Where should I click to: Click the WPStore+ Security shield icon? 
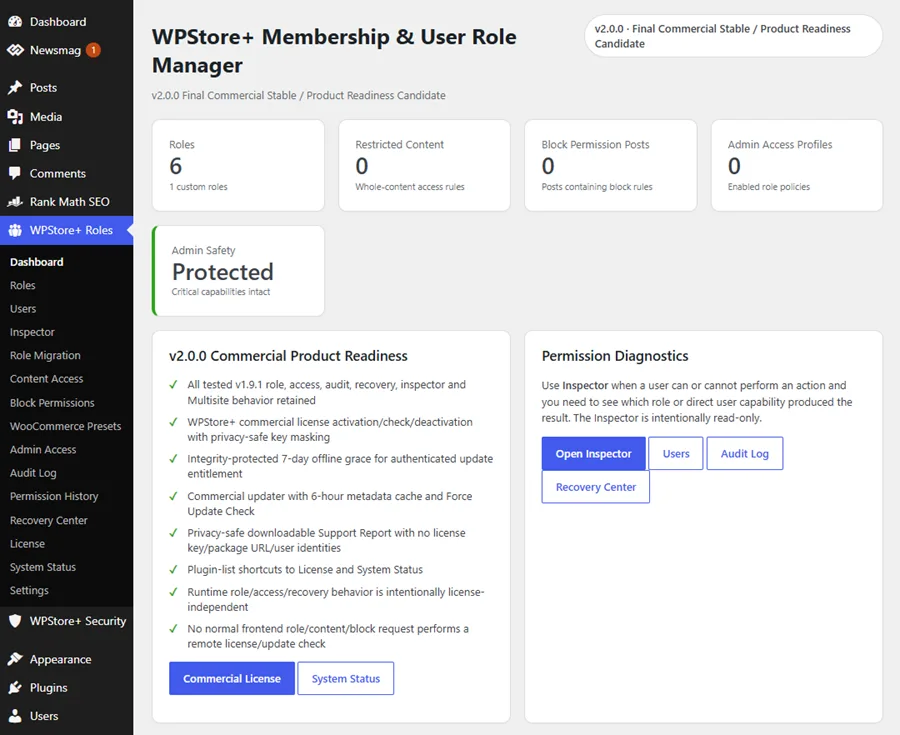point(15,621)
